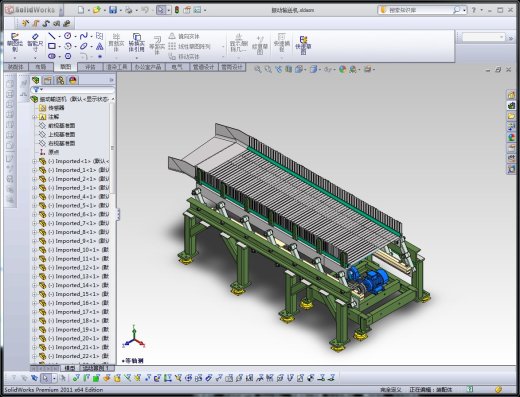Select the Line sketch tool
520x397 pixels.
tap(51, 36)
